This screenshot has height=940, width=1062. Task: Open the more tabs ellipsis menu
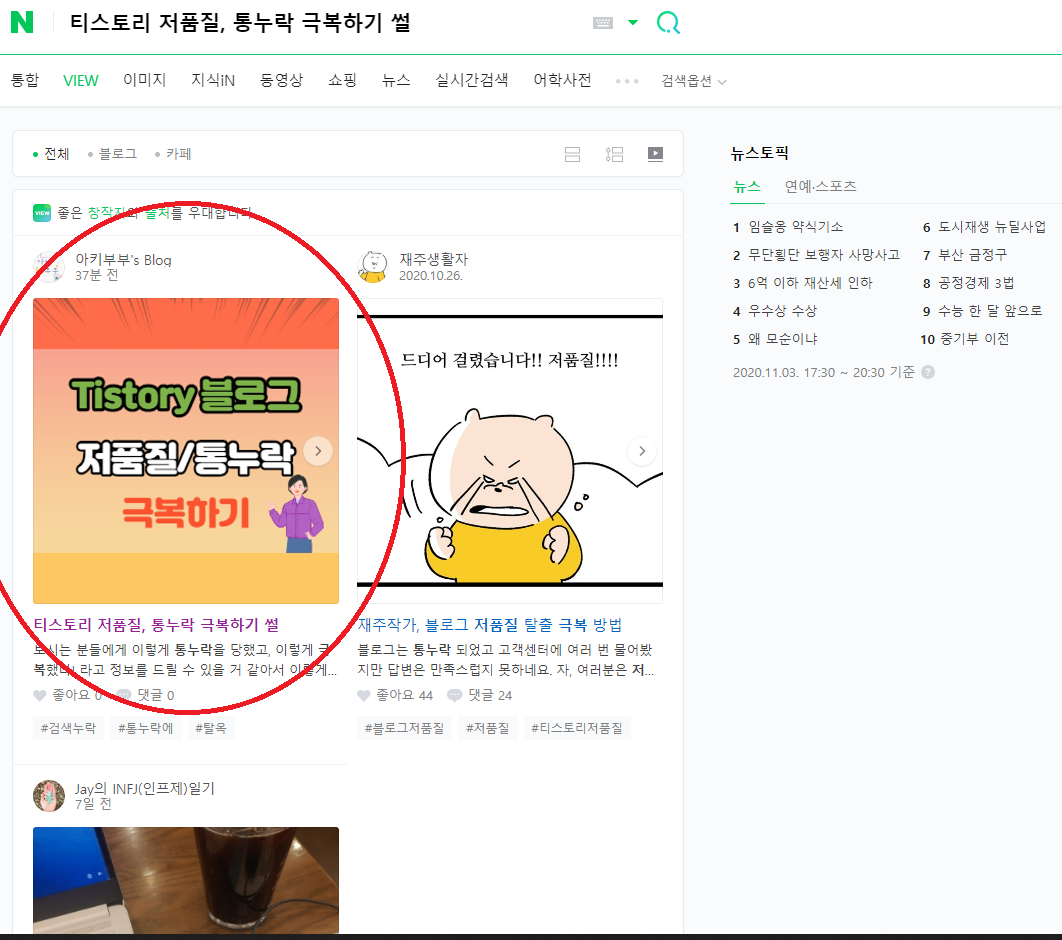pos(626,81)
